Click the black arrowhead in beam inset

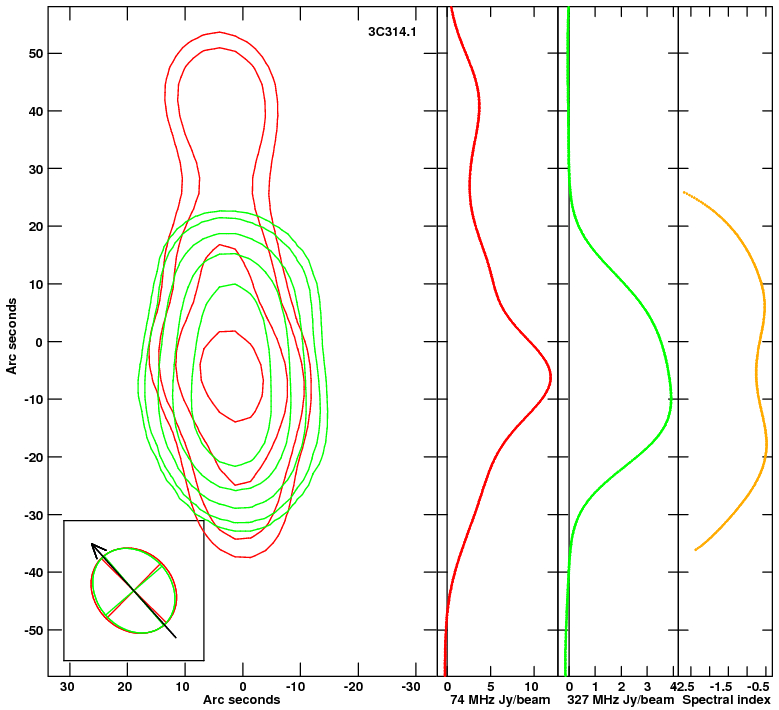tap(96, 550)
